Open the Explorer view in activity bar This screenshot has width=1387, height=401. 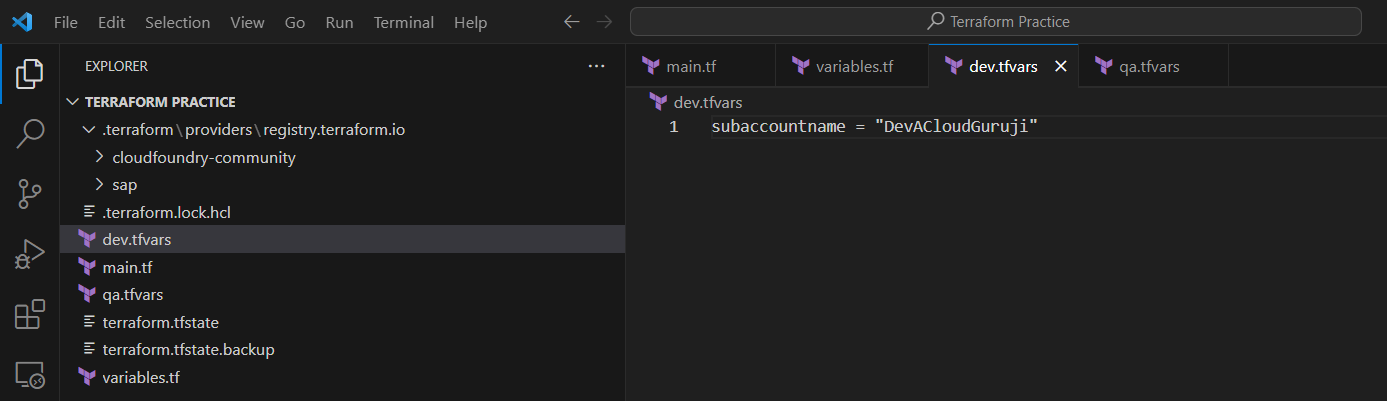[30, 73]
